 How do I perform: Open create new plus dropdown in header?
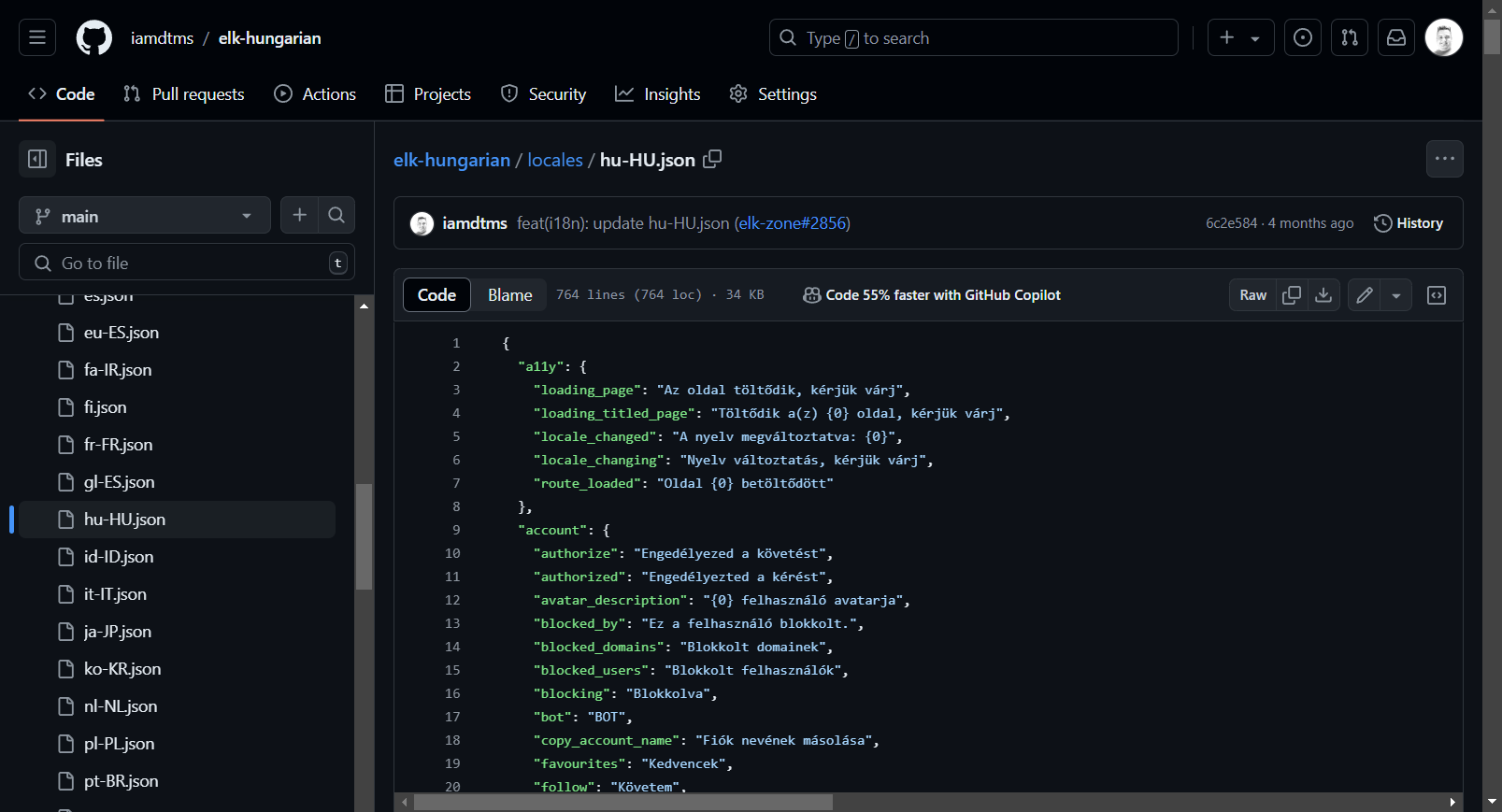click(x=1240, y=37)
